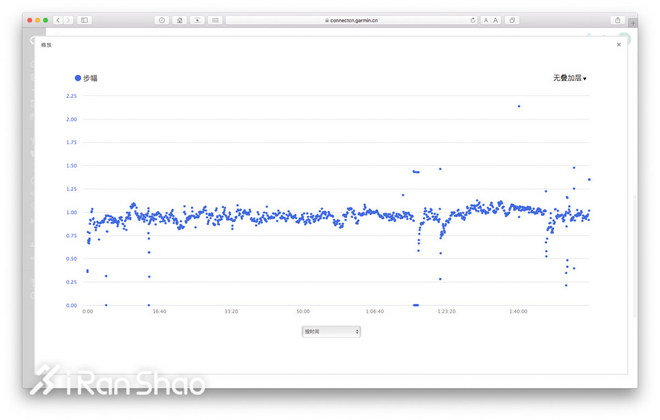
Task: Click the connect.garmin.cn address bar
Action: point(350,20)
